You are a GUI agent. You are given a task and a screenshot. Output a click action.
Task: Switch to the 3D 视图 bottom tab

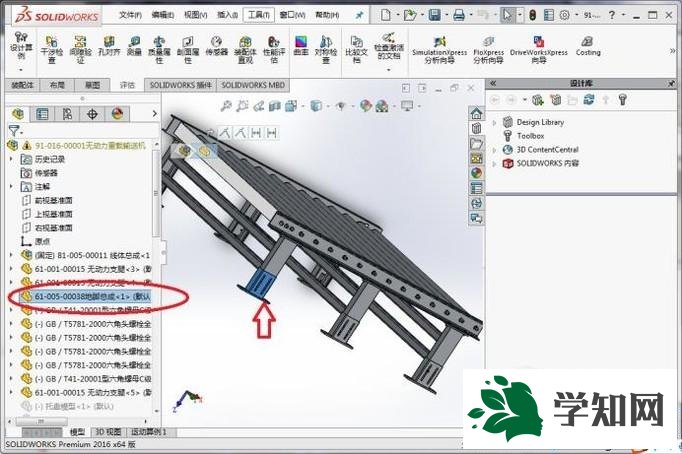[107, 432]
